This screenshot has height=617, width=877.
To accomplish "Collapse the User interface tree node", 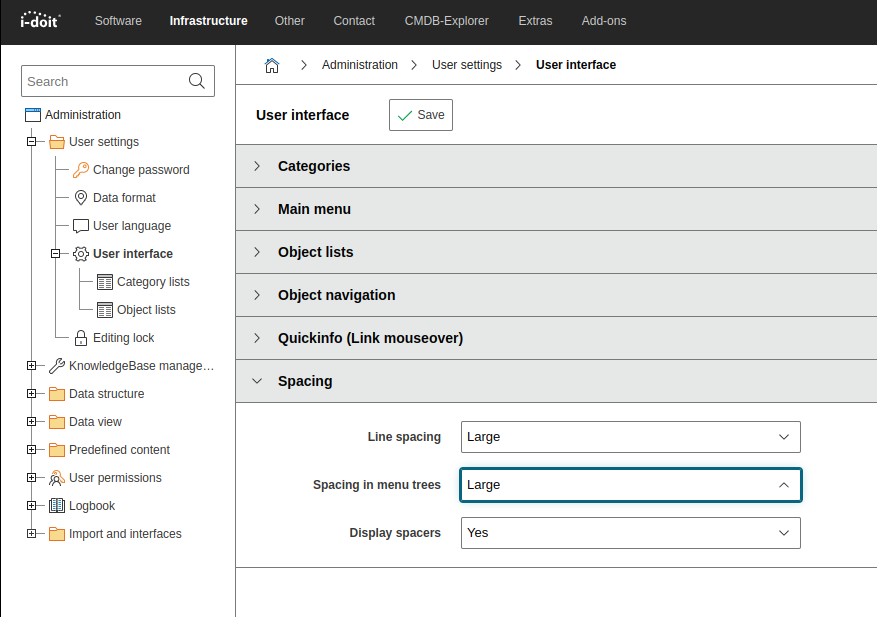I will pos(55,254).
